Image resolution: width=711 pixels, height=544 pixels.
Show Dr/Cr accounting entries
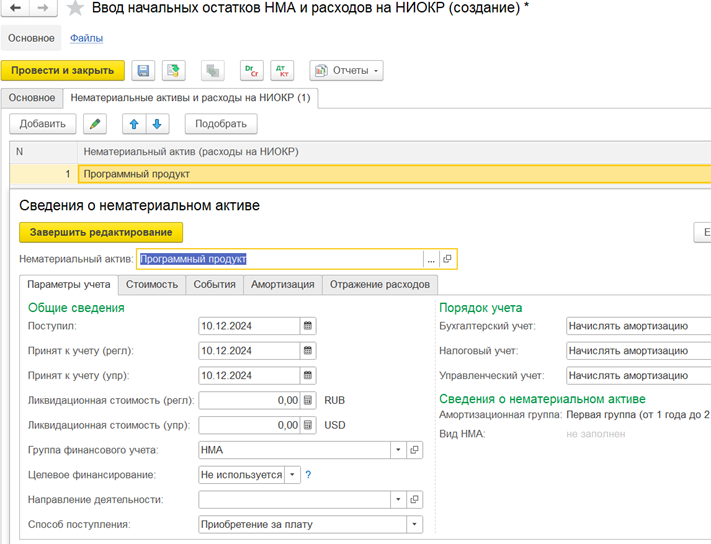[x=252, y=71]
